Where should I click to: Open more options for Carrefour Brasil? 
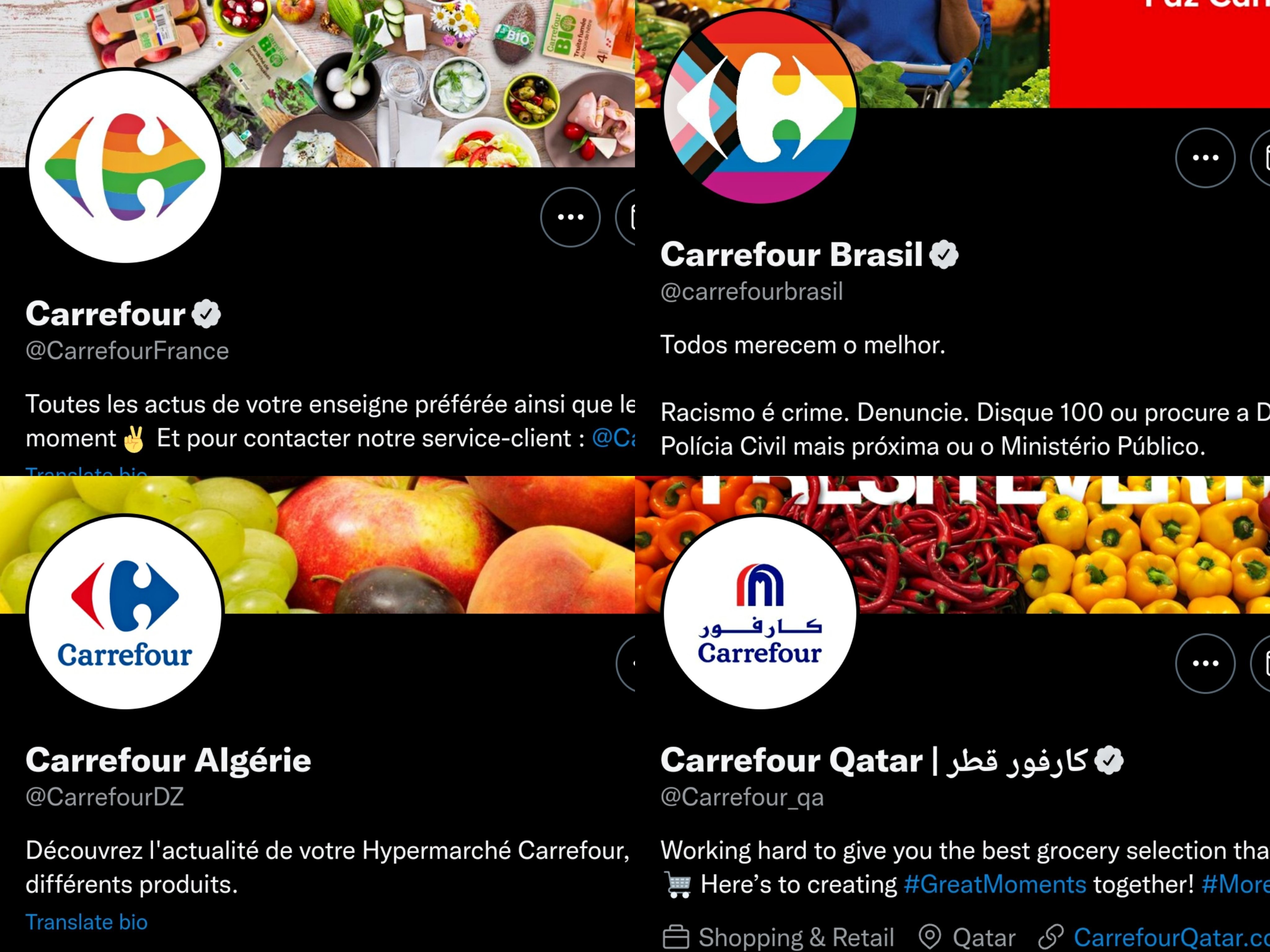click(x=1205, y=157)
